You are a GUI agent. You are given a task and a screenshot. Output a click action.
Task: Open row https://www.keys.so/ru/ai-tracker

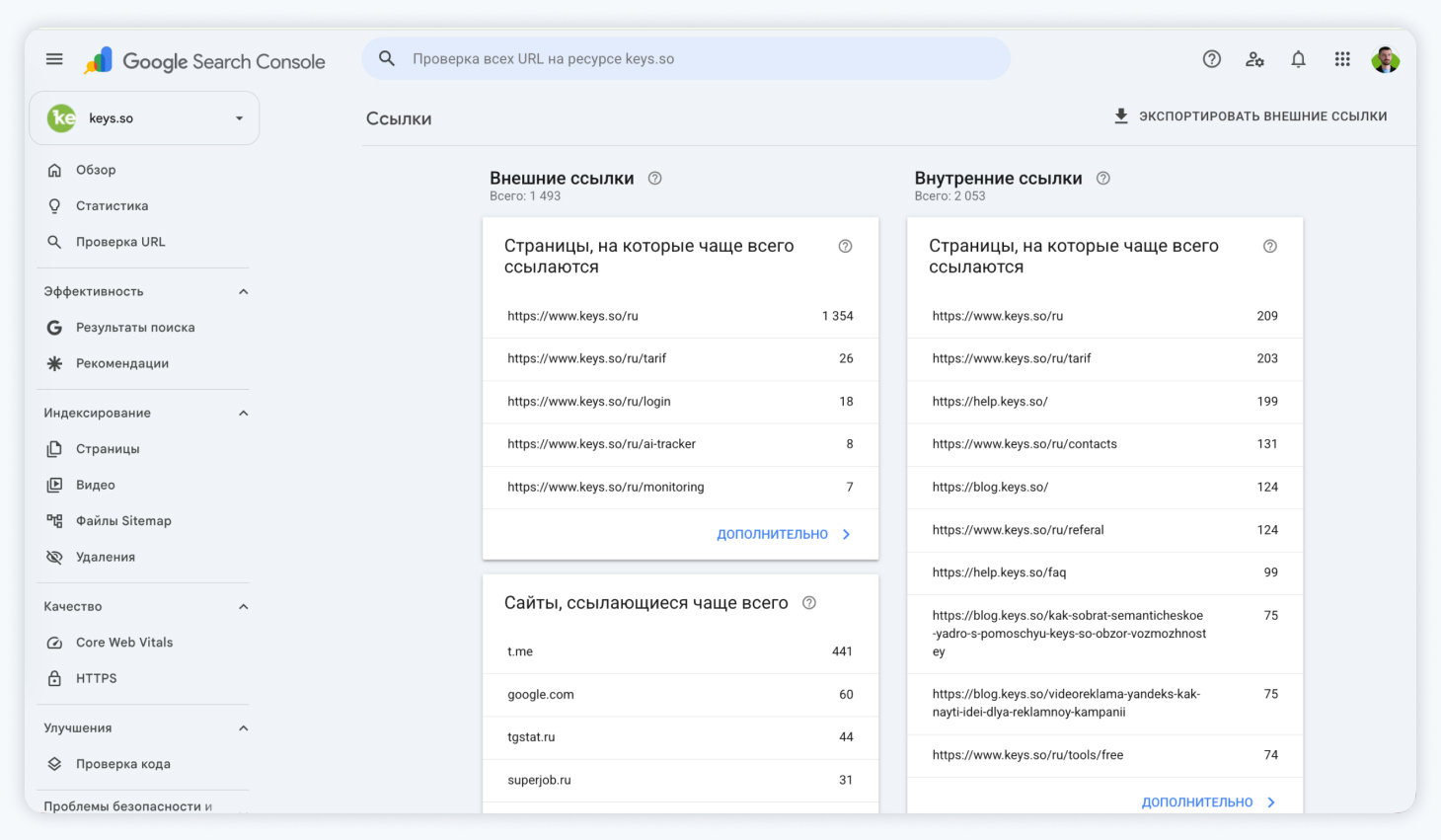(x=680, y=444)
